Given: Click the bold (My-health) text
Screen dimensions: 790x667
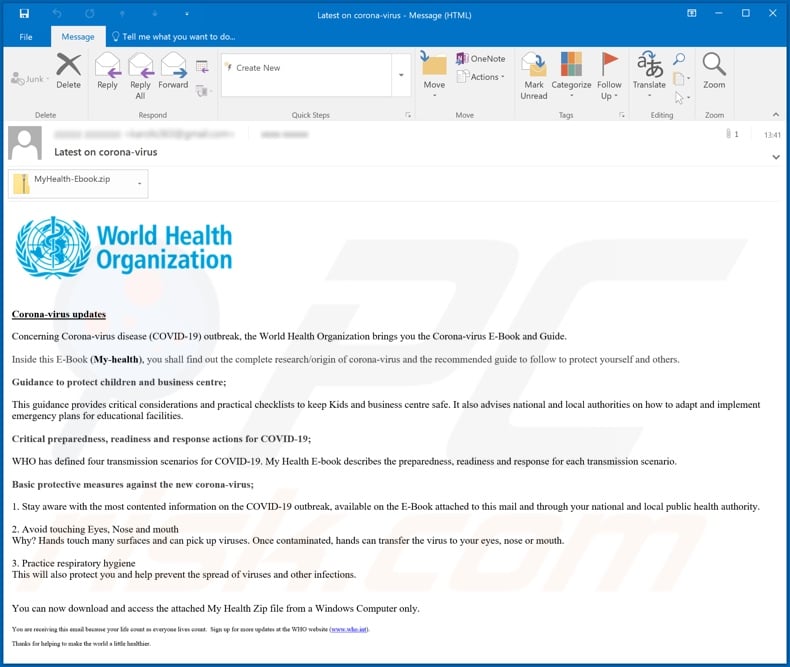Looking at the screenshot, I should tap(117, 360).
